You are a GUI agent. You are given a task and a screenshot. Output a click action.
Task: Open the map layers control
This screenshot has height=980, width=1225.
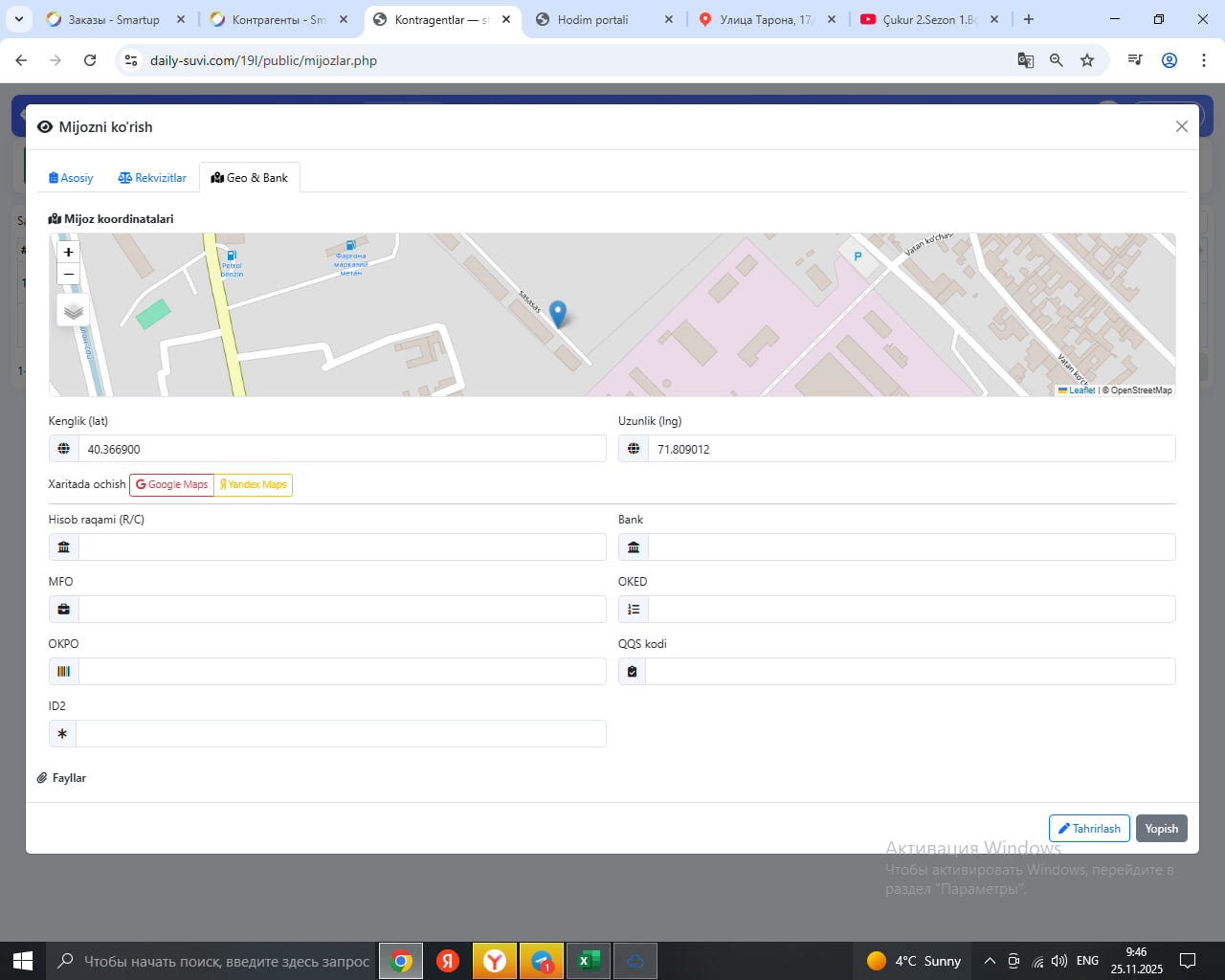74,311
